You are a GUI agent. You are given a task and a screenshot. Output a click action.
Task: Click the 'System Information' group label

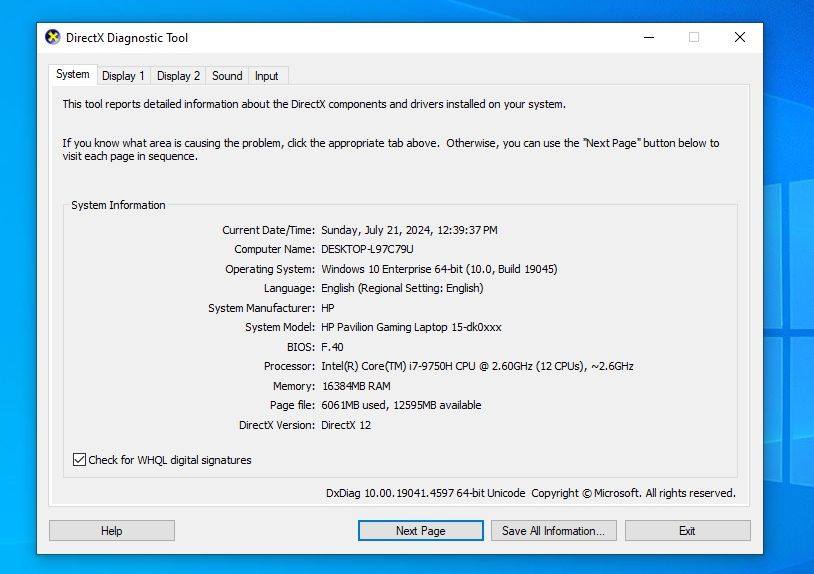tap(118, 205)
